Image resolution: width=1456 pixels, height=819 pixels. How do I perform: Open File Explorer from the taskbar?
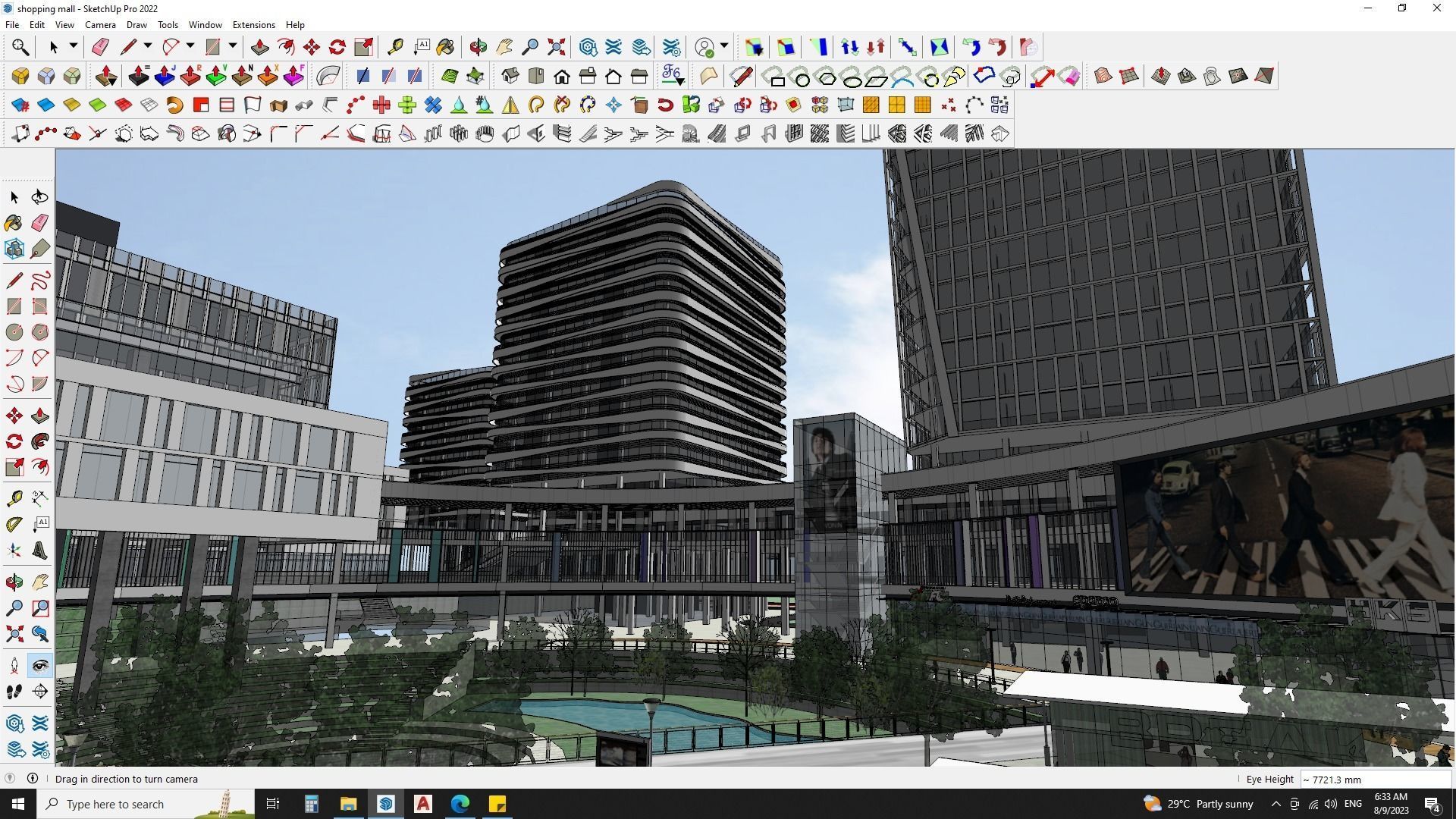(348, 804)
